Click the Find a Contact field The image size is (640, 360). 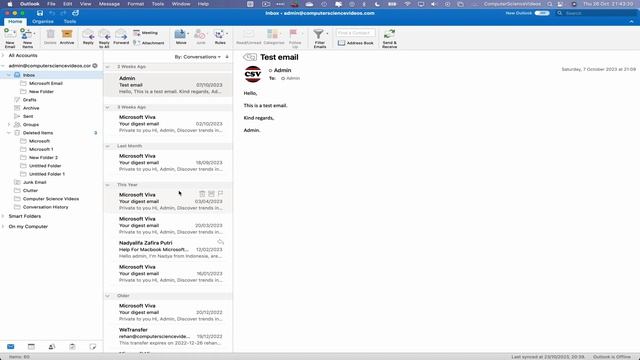[356, 33]
